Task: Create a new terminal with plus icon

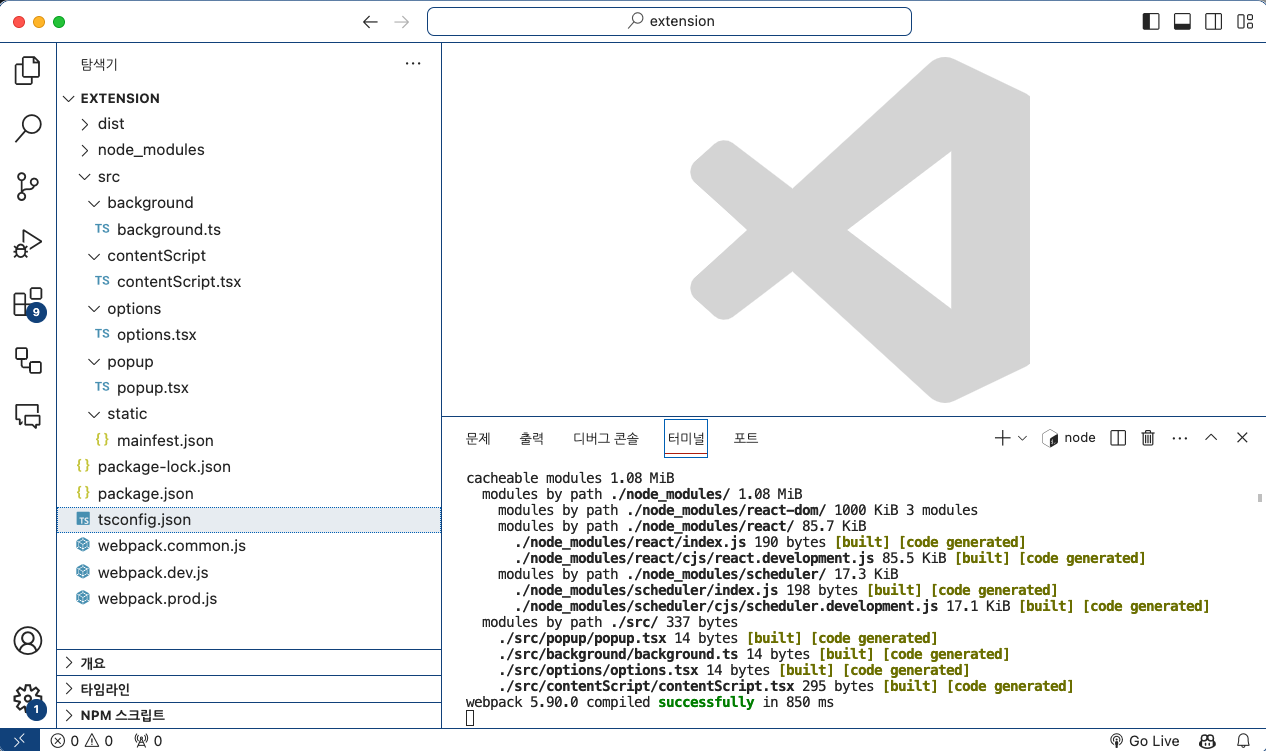Action: tap(1002, 438)
